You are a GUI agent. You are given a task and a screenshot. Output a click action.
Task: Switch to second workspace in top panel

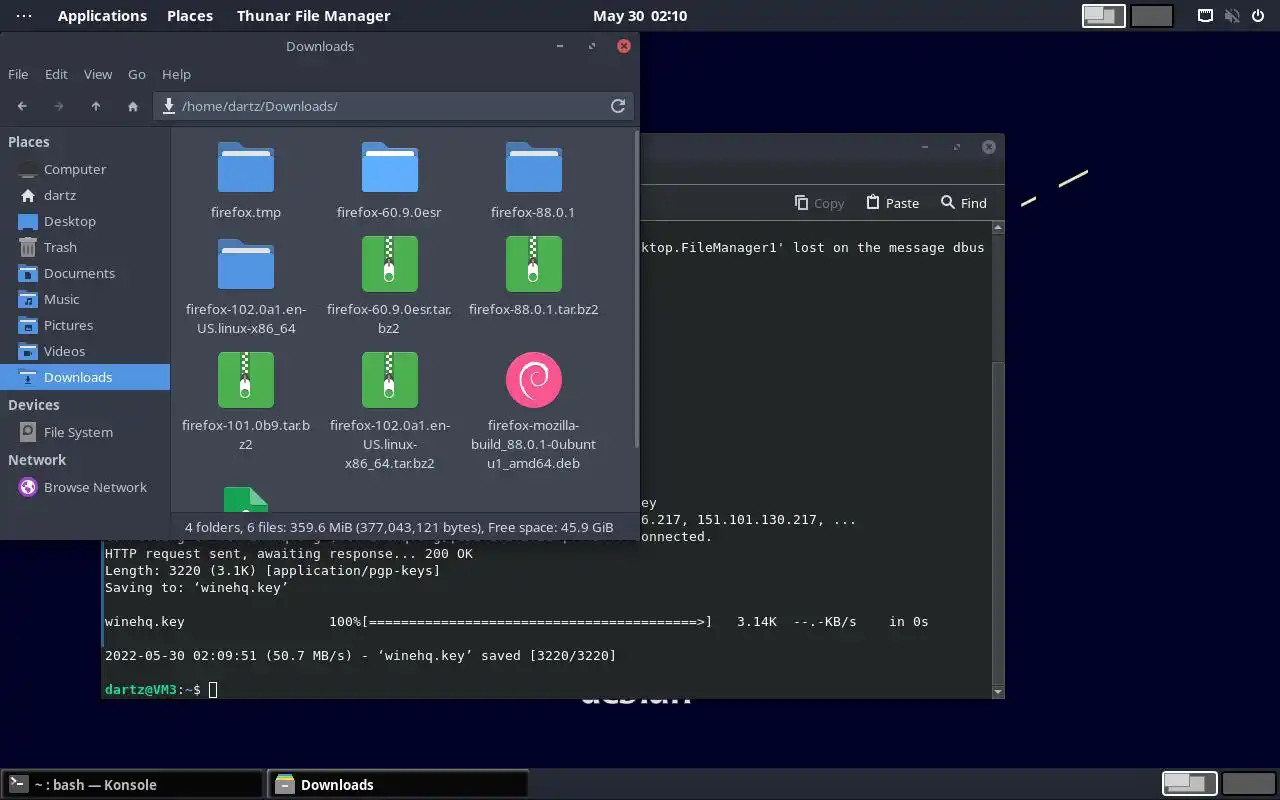coord(1152,15)
